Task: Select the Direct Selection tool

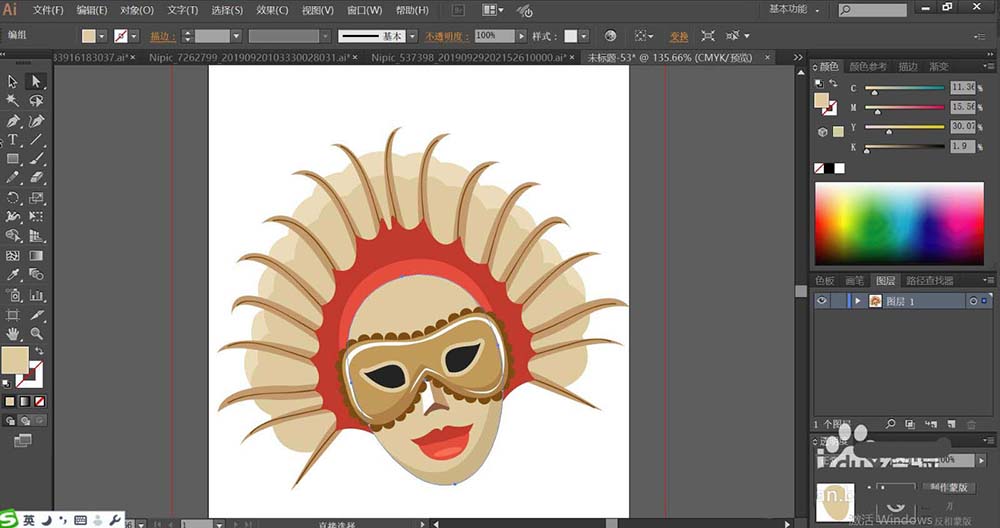Action: [36, 82]
